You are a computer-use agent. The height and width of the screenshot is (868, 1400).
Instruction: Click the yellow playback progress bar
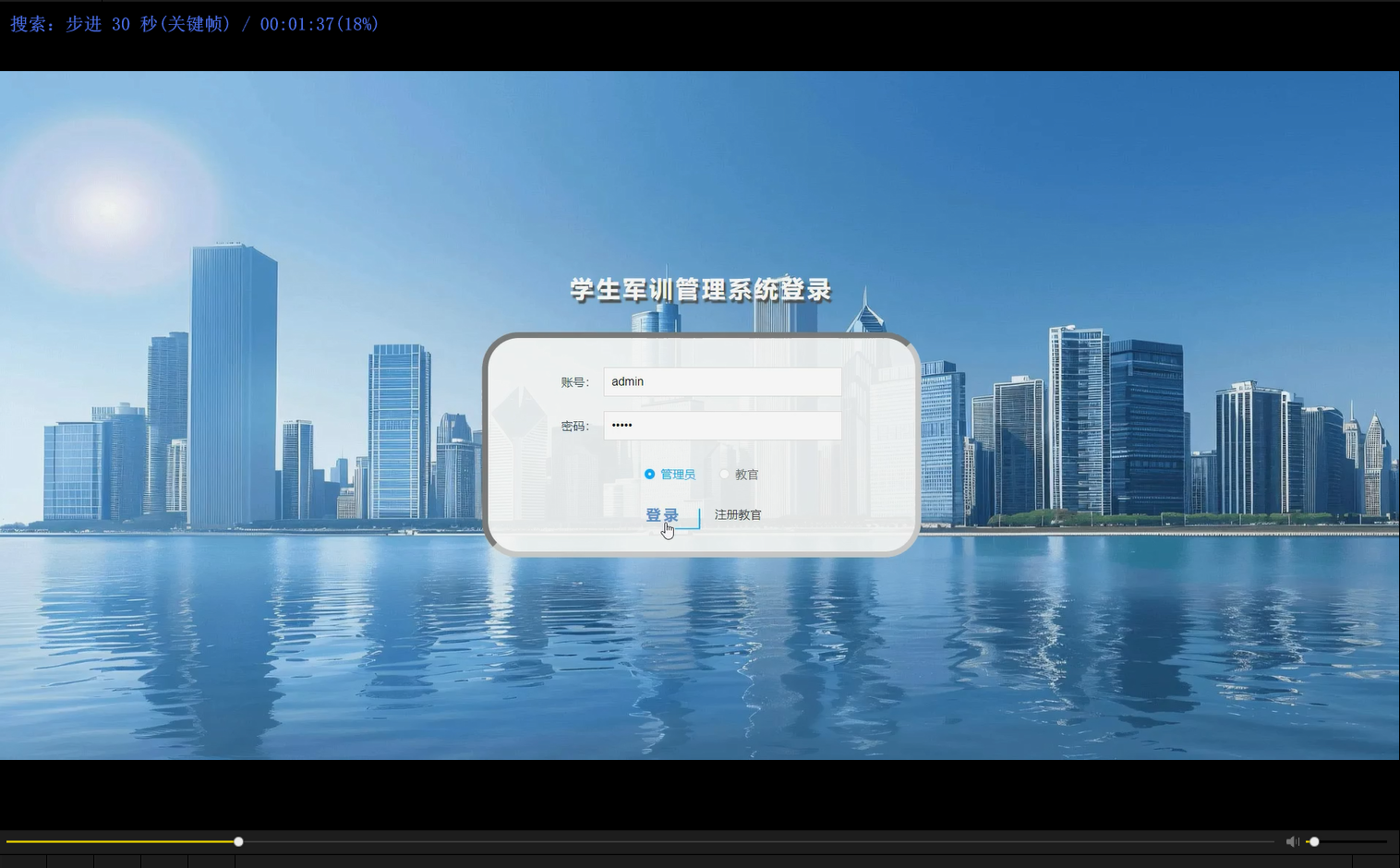120,841
